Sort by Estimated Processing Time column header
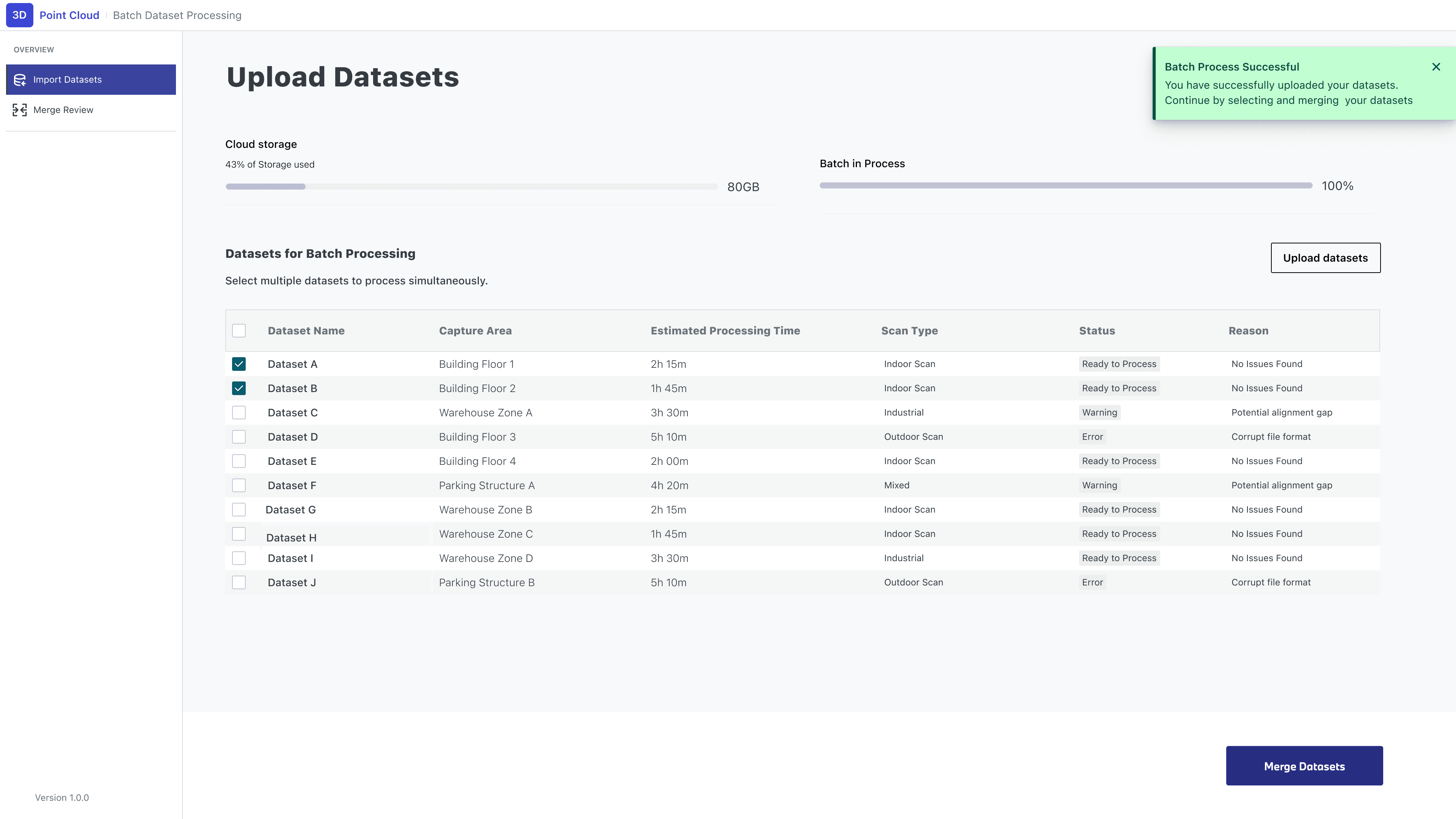The height and width of the screenshot is (819, 1456). tap(725, 331)
